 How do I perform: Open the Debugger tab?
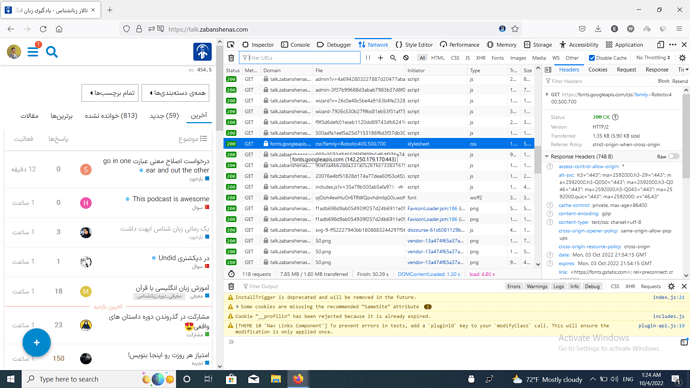point(334,44)
